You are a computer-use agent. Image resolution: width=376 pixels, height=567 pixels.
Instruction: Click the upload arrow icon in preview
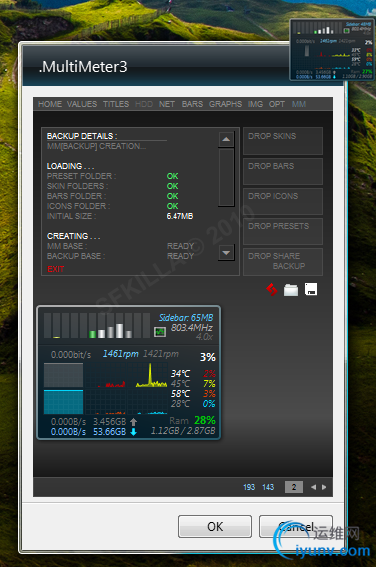(x=133, y=422)
